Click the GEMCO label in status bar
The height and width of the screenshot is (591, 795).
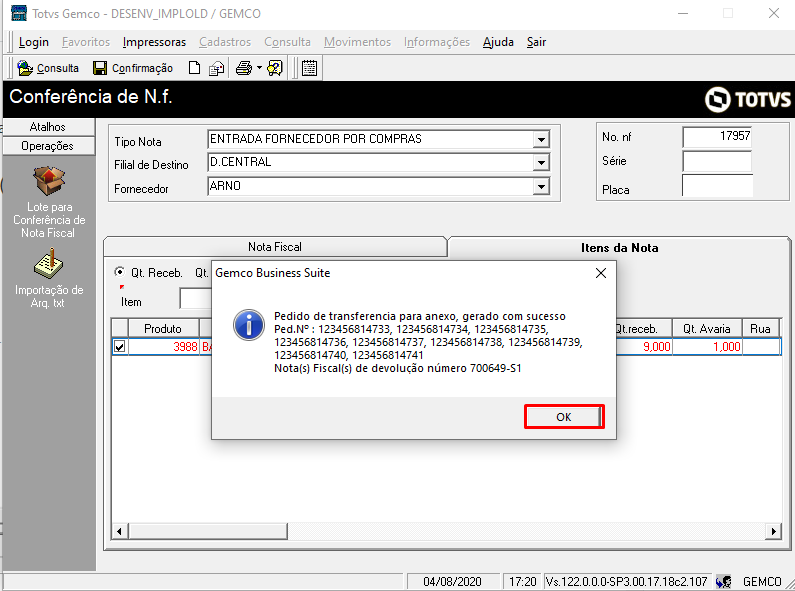(x=762, y=582)
